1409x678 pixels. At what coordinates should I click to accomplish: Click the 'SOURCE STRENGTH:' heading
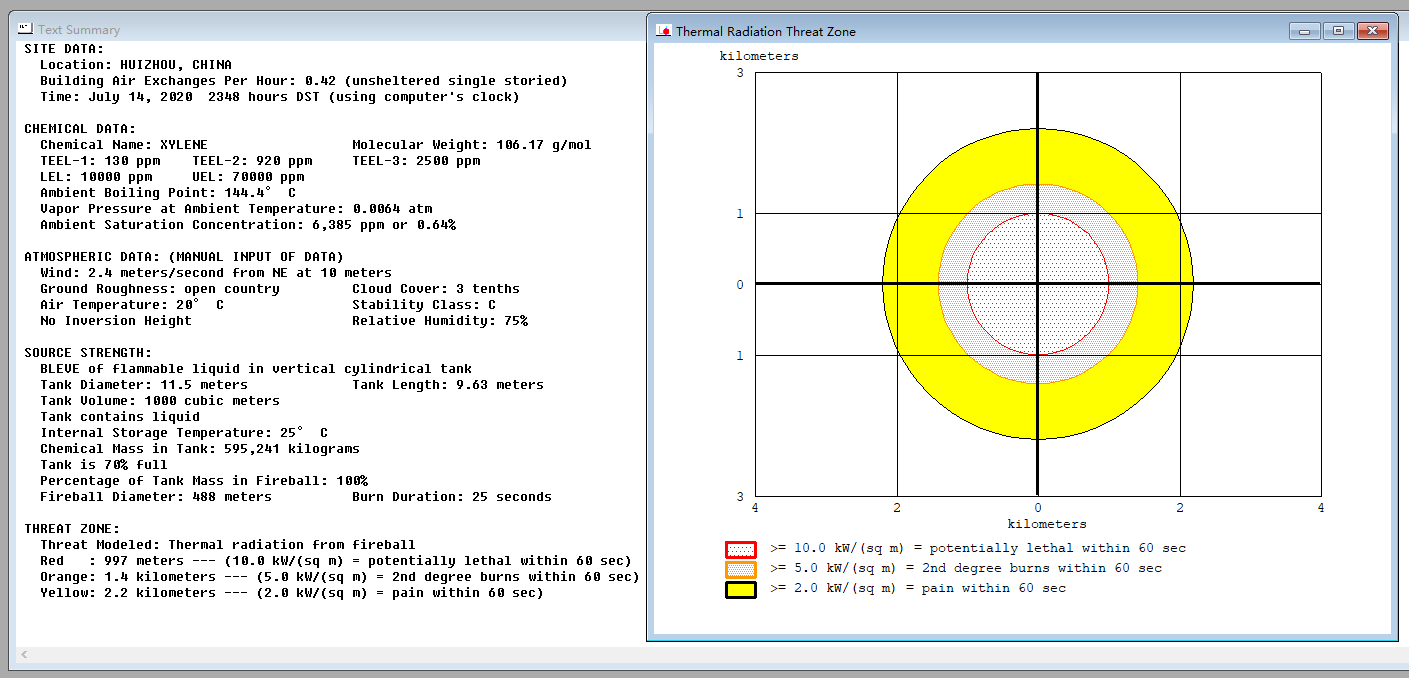[88, 352]
